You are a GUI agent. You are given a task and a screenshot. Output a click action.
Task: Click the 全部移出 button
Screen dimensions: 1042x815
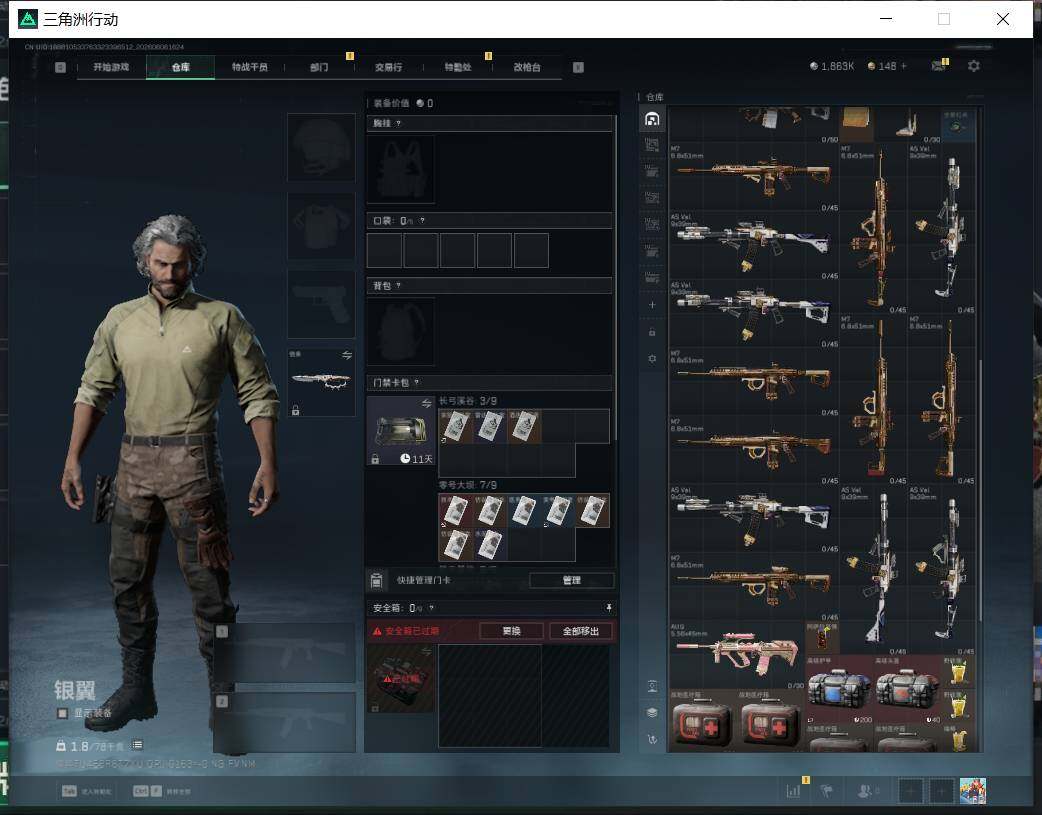tap(581, 631)
